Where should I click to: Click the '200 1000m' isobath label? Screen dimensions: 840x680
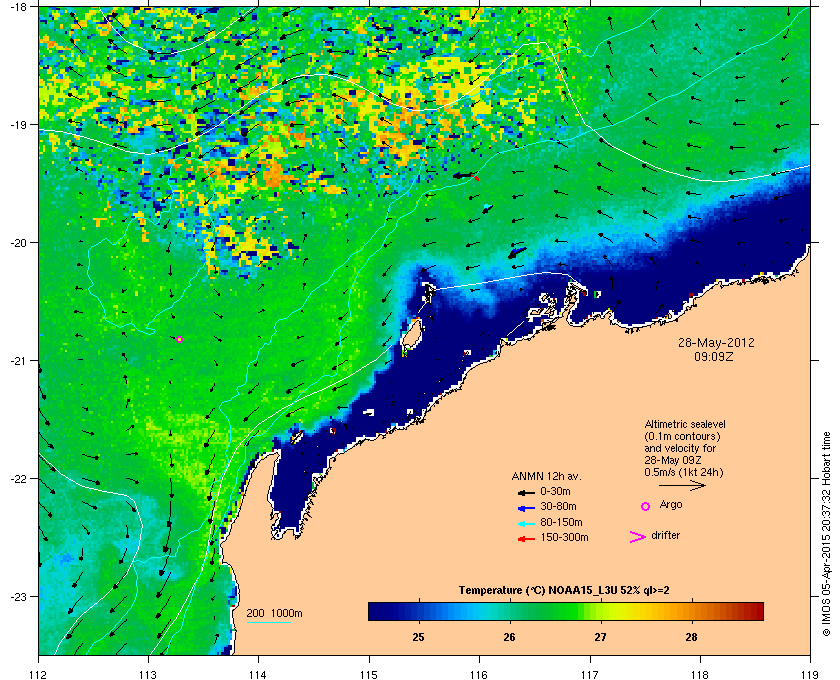[274, 614]
